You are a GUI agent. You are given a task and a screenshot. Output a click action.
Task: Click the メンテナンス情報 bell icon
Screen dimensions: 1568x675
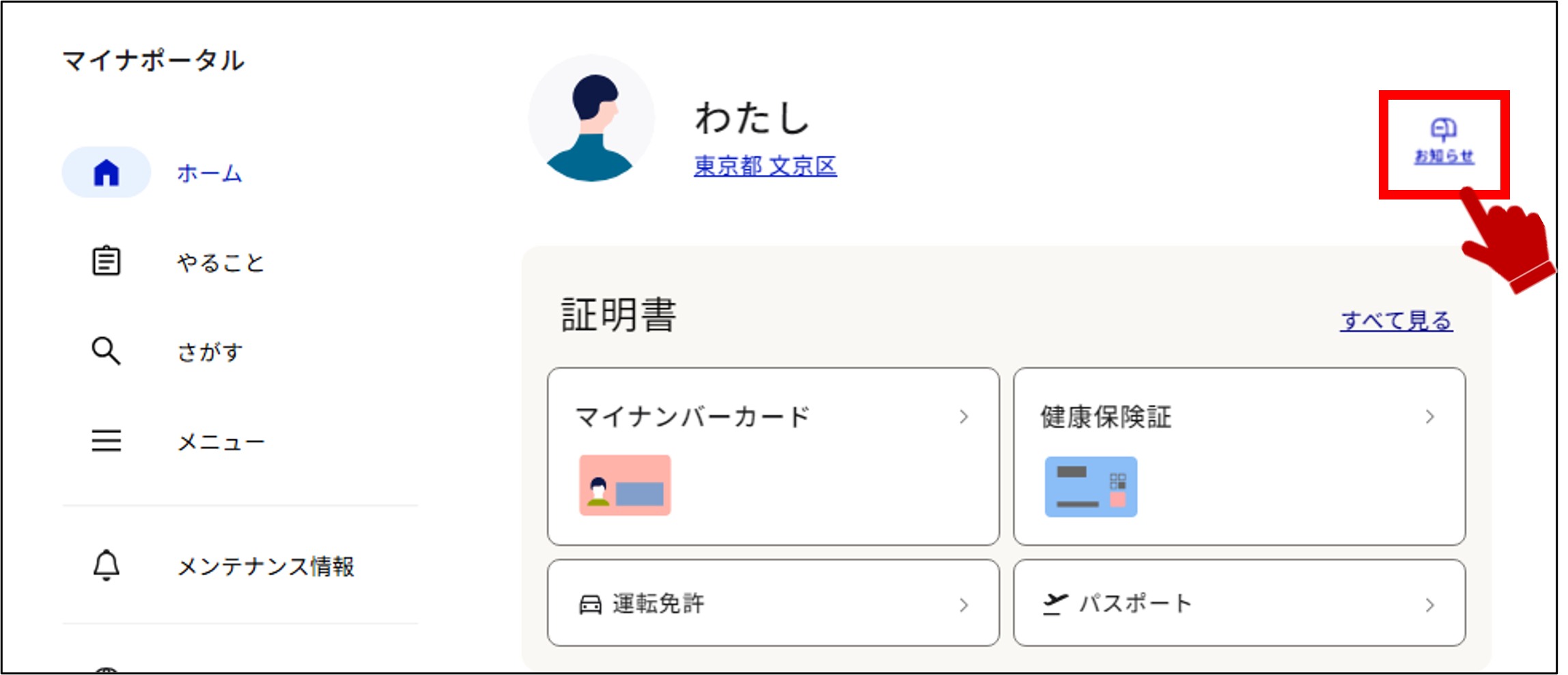coord(107,565)
